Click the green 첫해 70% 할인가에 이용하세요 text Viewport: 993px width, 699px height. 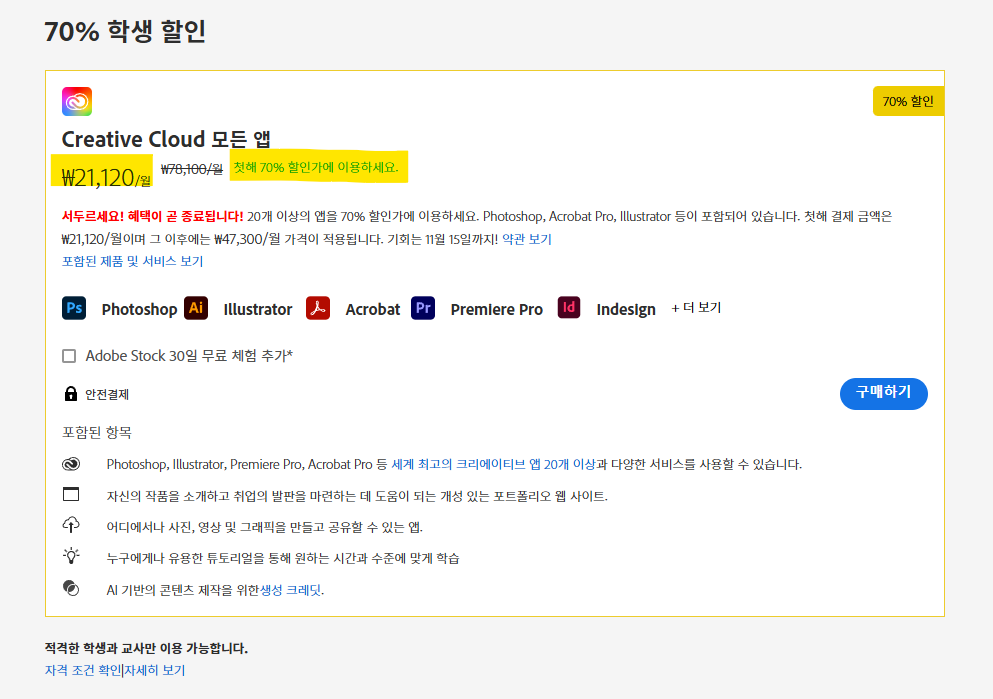coord(316,167)
